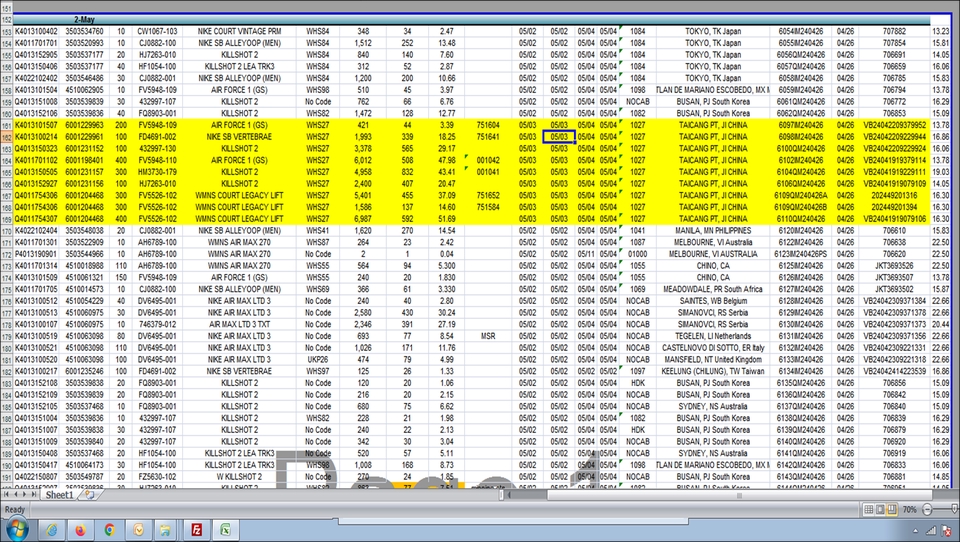
Task: Select cell 6123M240426PS
Action: (x=801, y=254)
